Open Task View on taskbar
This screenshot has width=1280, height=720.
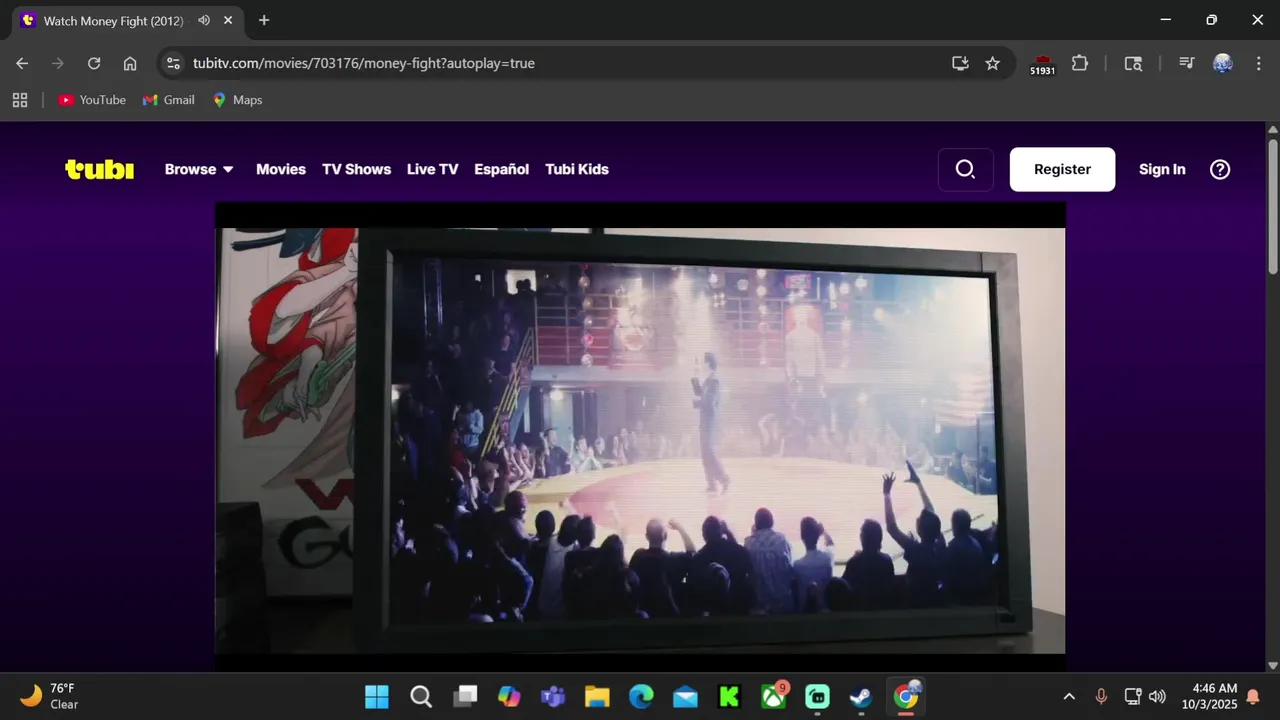pos(465,696)
